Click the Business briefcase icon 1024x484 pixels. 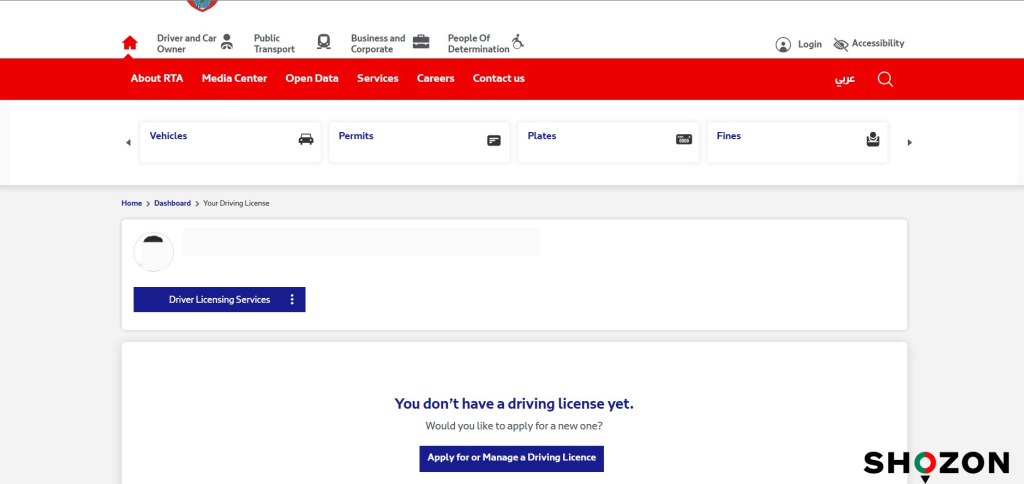pos(421,42)
